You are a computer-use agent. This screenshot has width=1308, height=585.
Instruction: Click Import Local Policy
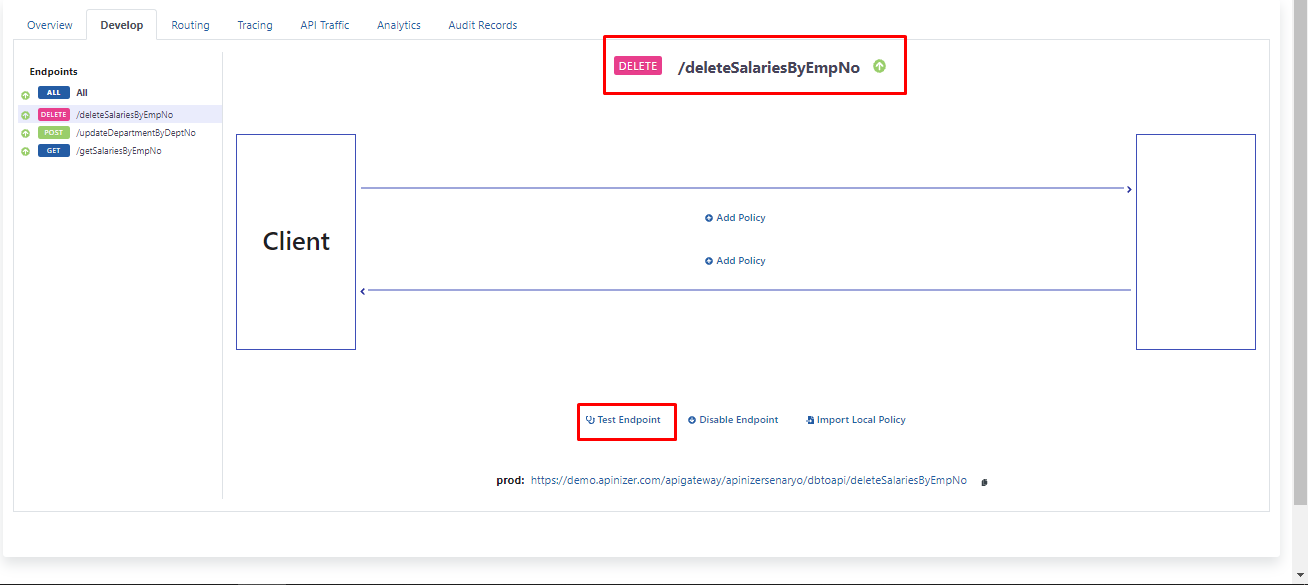click(856, 420)
